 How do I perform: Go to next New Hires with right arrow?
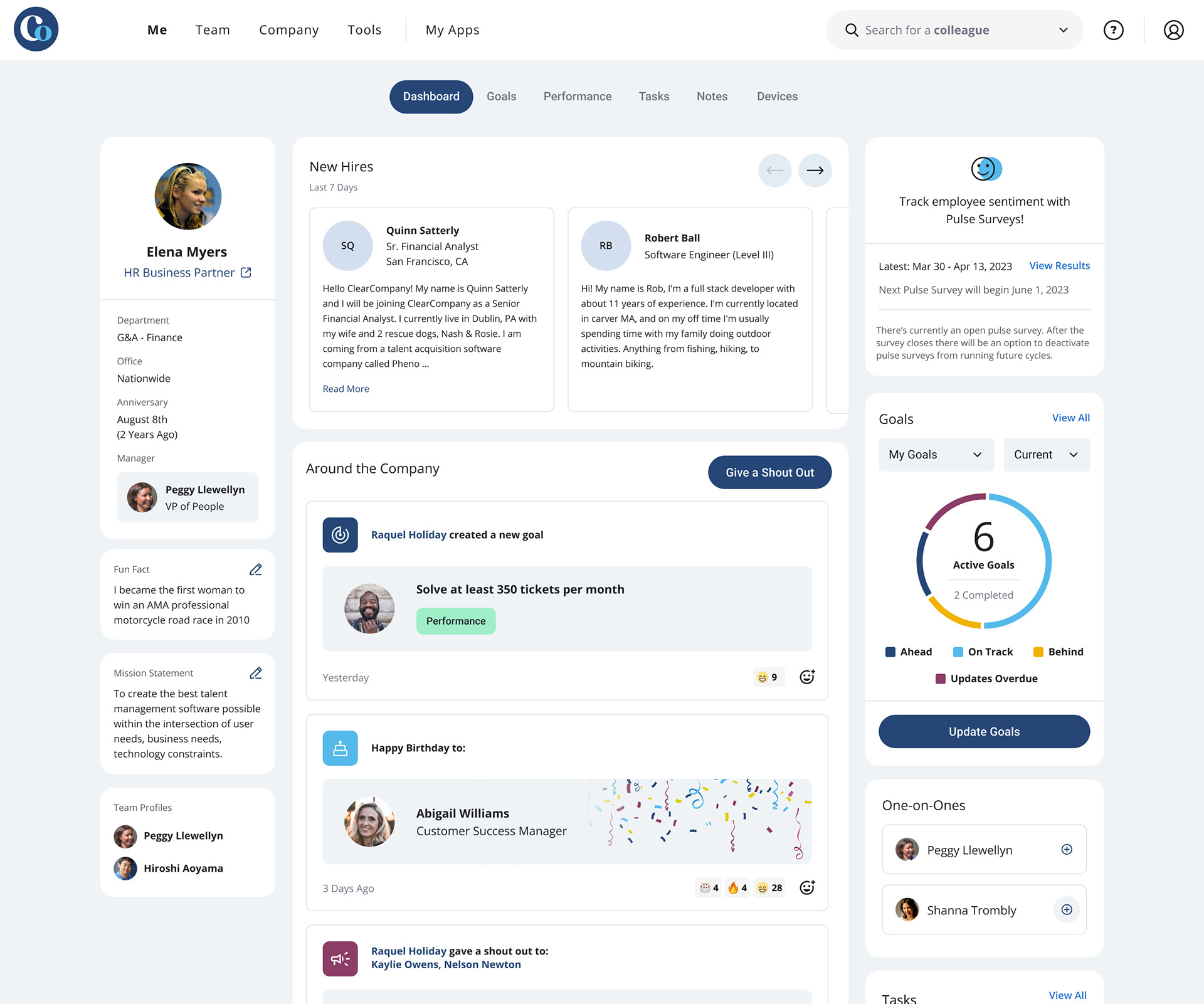(815, 170)
